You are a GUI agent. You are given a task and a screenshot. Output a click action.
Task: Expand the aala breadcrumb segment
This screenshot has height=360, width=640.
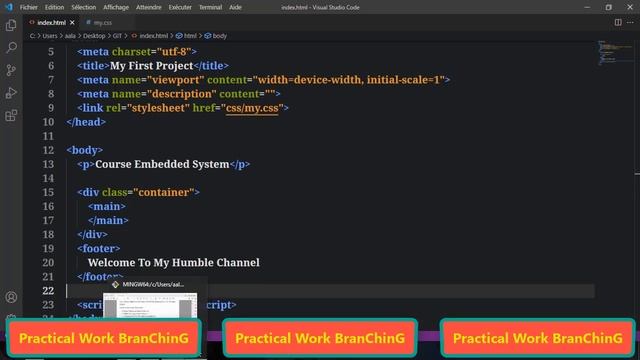70,36
